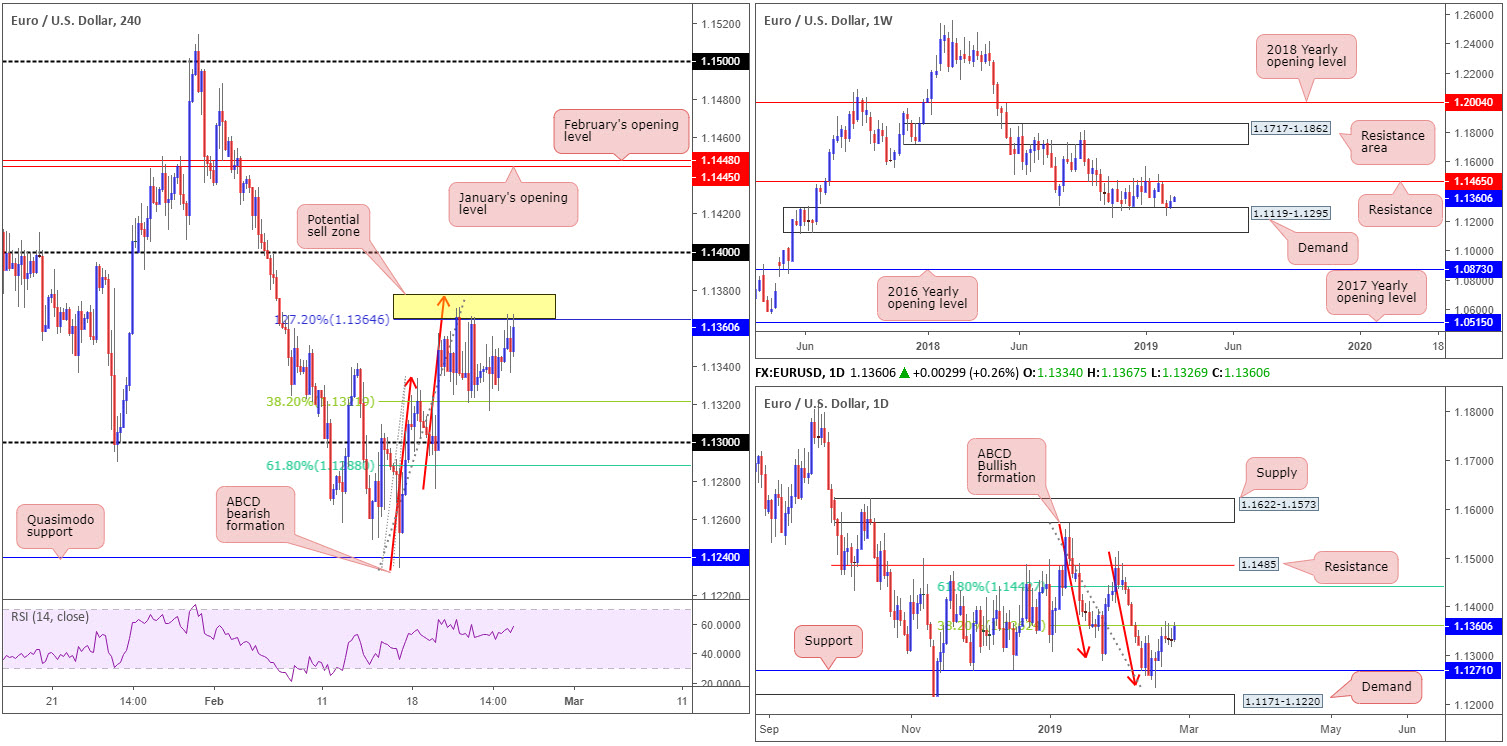Viewport: 1507px width, 746px height.
Task: Click the 1.08730 price label
Action: click(1473, 270)
